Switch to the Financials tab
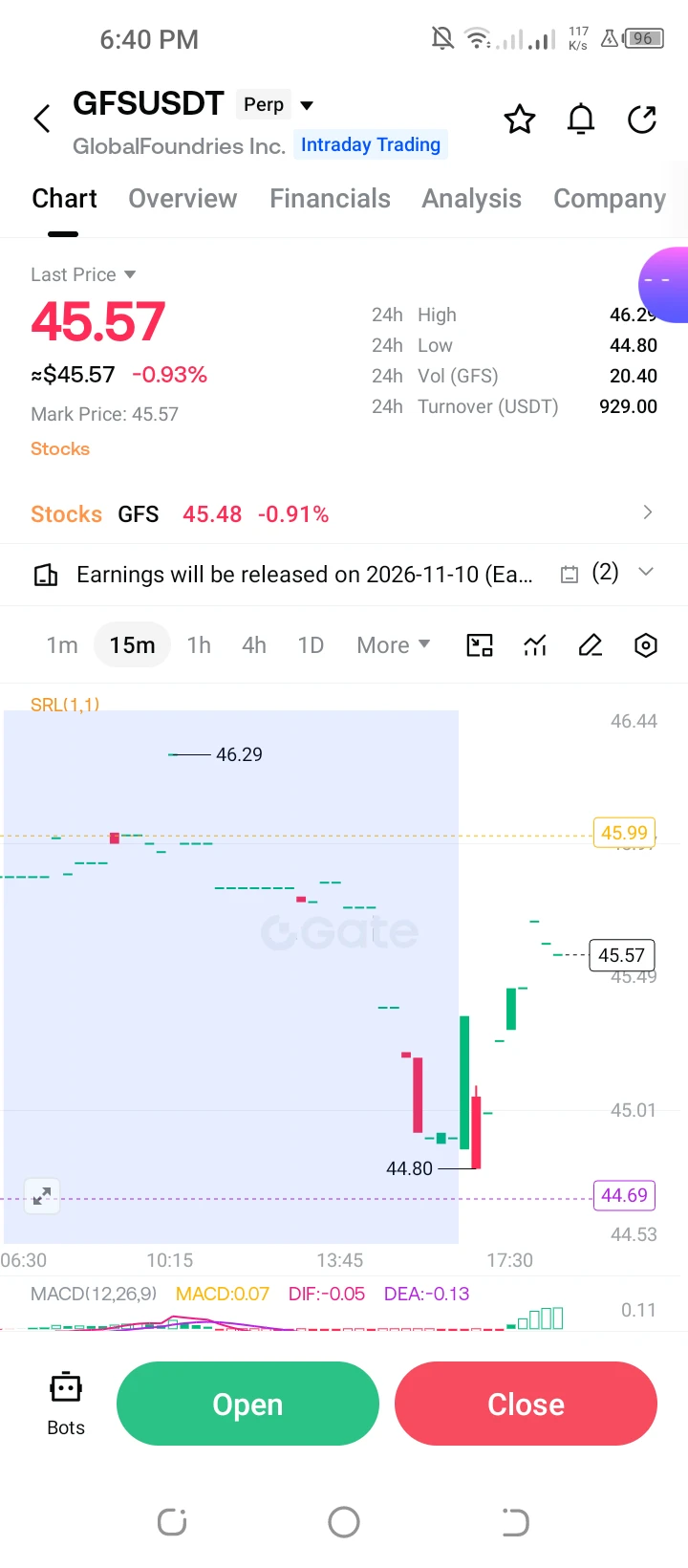This screenshot has width=688, height=1568. point(330,198)
